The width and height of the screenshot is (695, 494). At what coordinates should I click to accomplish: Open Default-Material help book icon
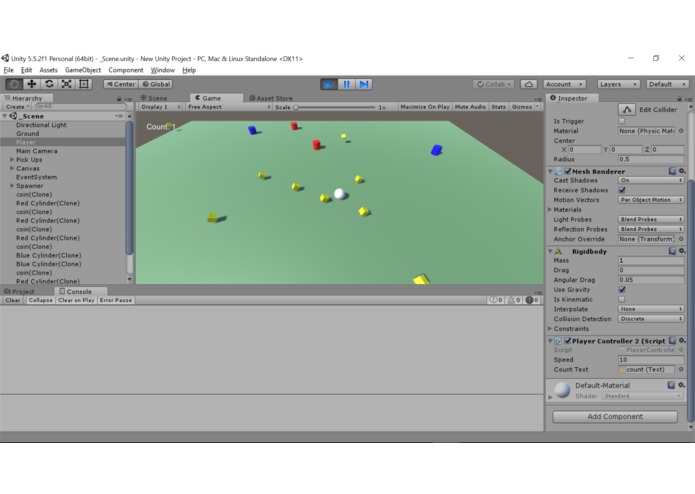(672, 385)
